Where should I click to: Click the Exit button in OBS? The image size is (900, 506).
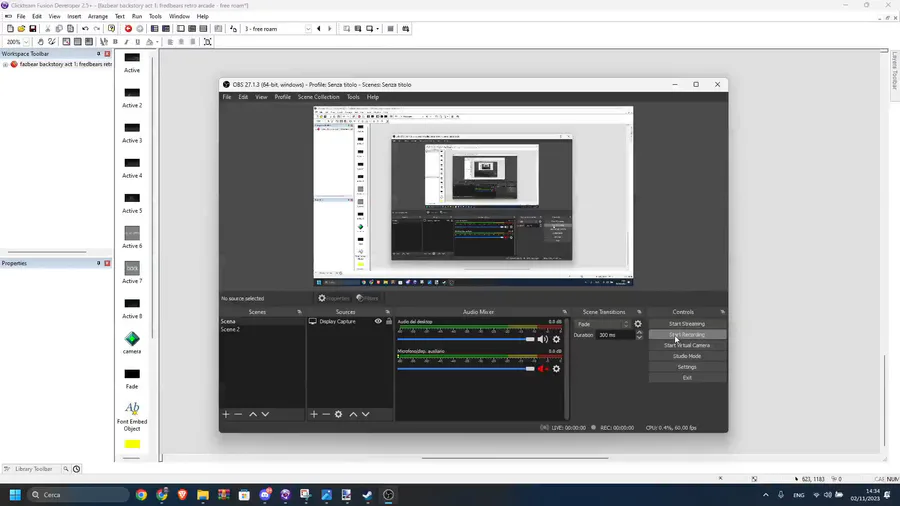click(687, 377)
